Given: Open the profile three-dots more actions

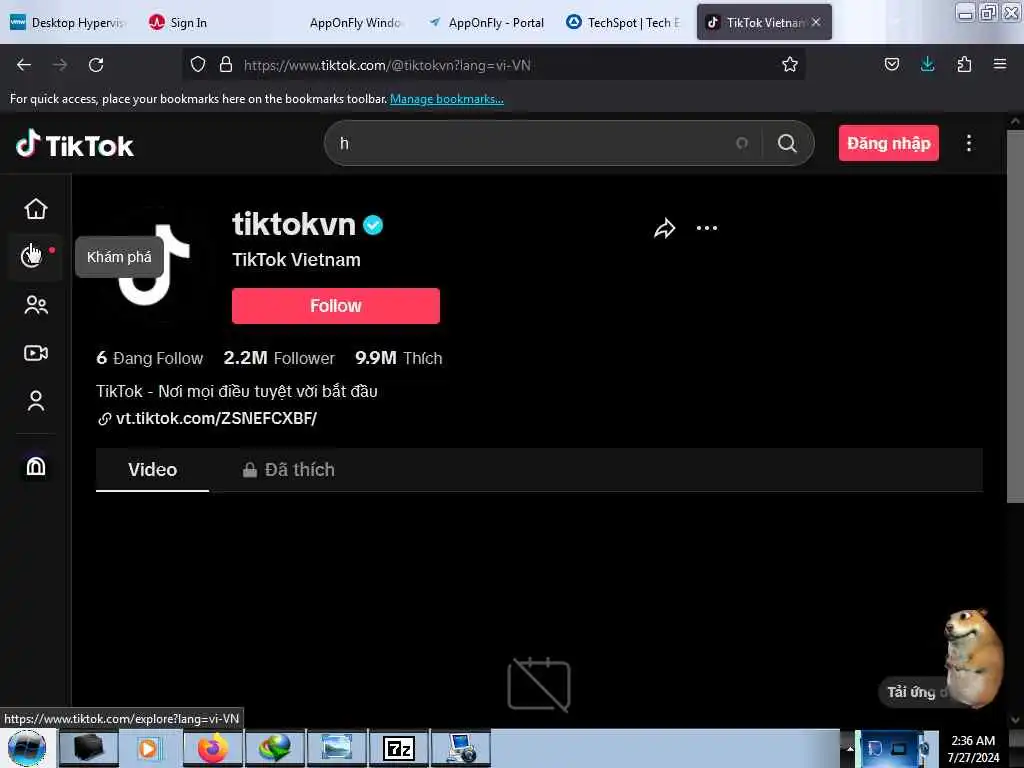Looking at the screenshot, I should pos(707,228).
